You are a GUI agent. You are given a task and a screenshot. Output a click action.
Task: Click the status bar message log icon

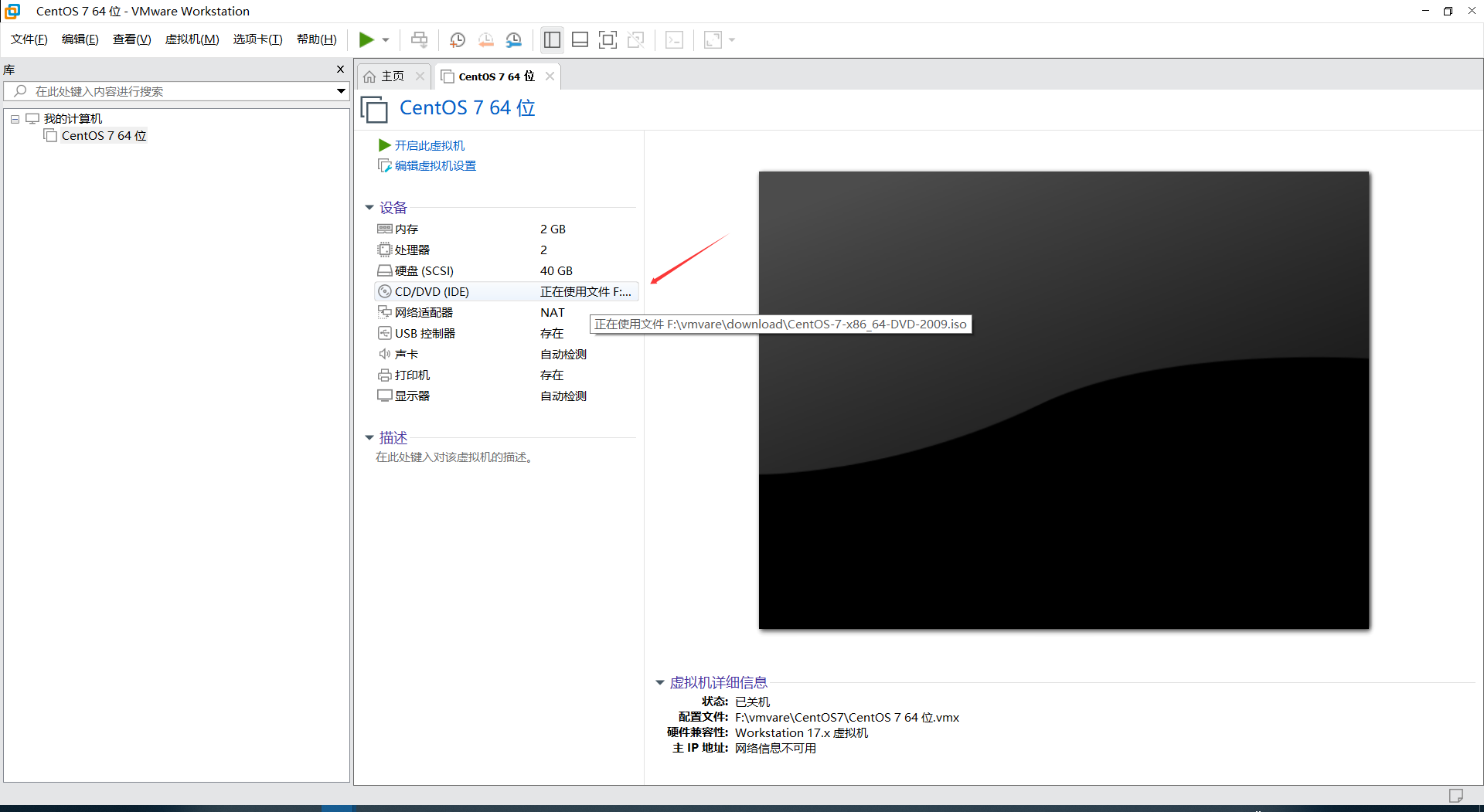[1456, 795]
